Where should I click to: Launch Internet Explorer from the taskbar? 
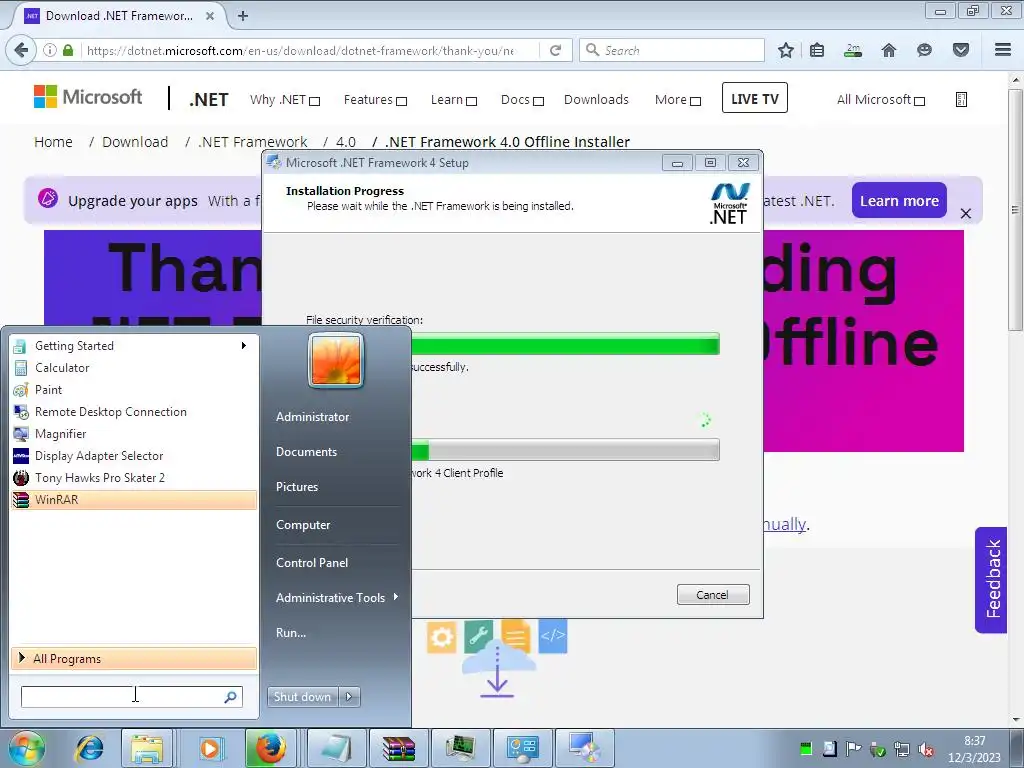[89, 748]
